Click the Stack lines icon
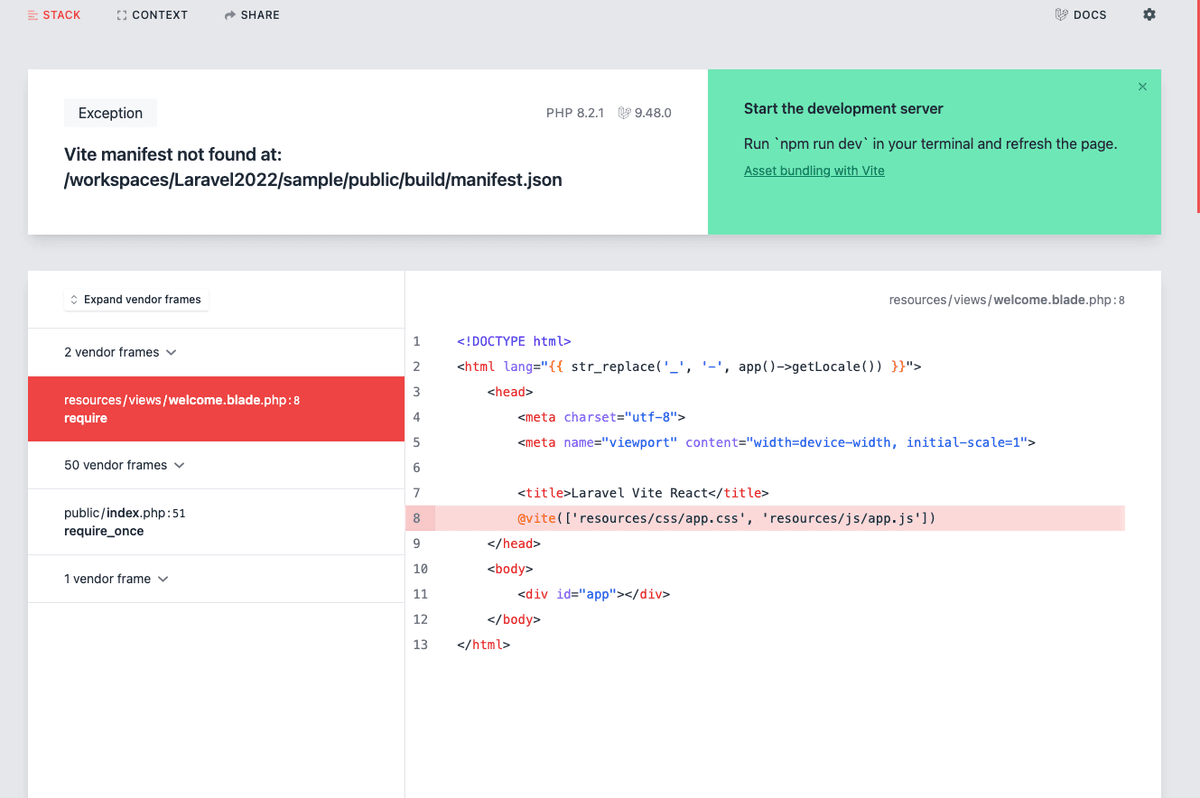1200x798 pixels. click(x=34, y=15)
